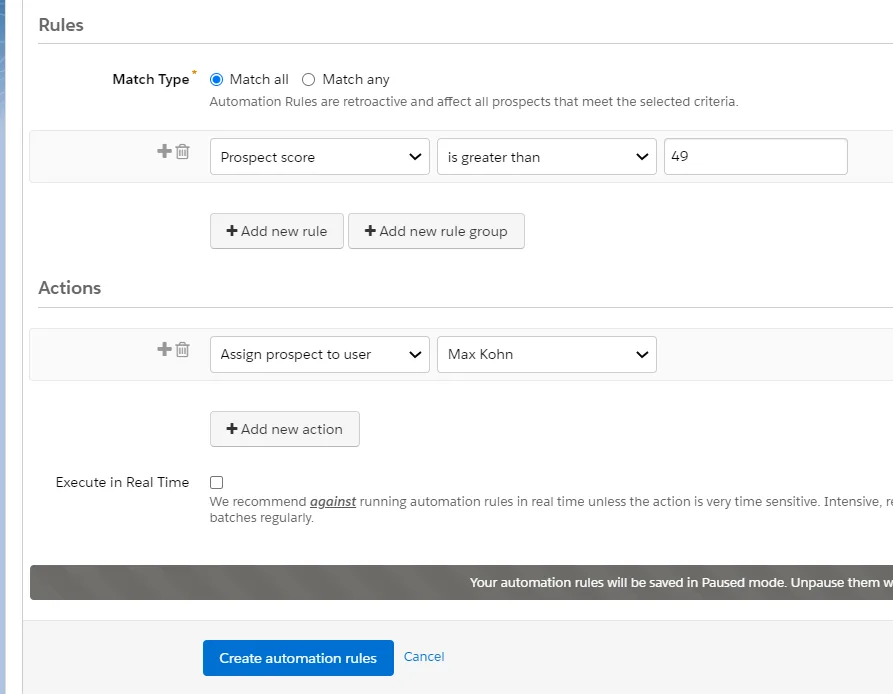Click the Add new action button

[x=285, y=428]
